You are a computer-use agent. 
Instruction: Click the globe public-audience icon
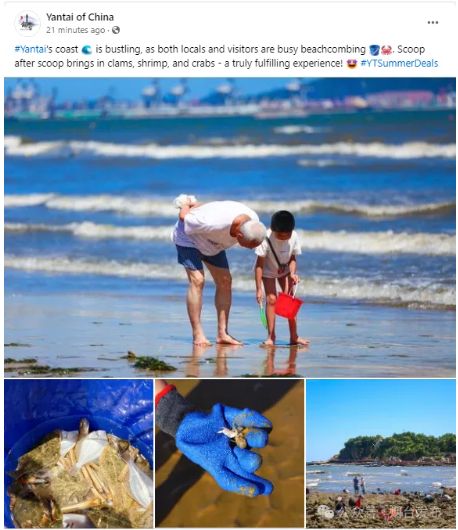(116, 30)
